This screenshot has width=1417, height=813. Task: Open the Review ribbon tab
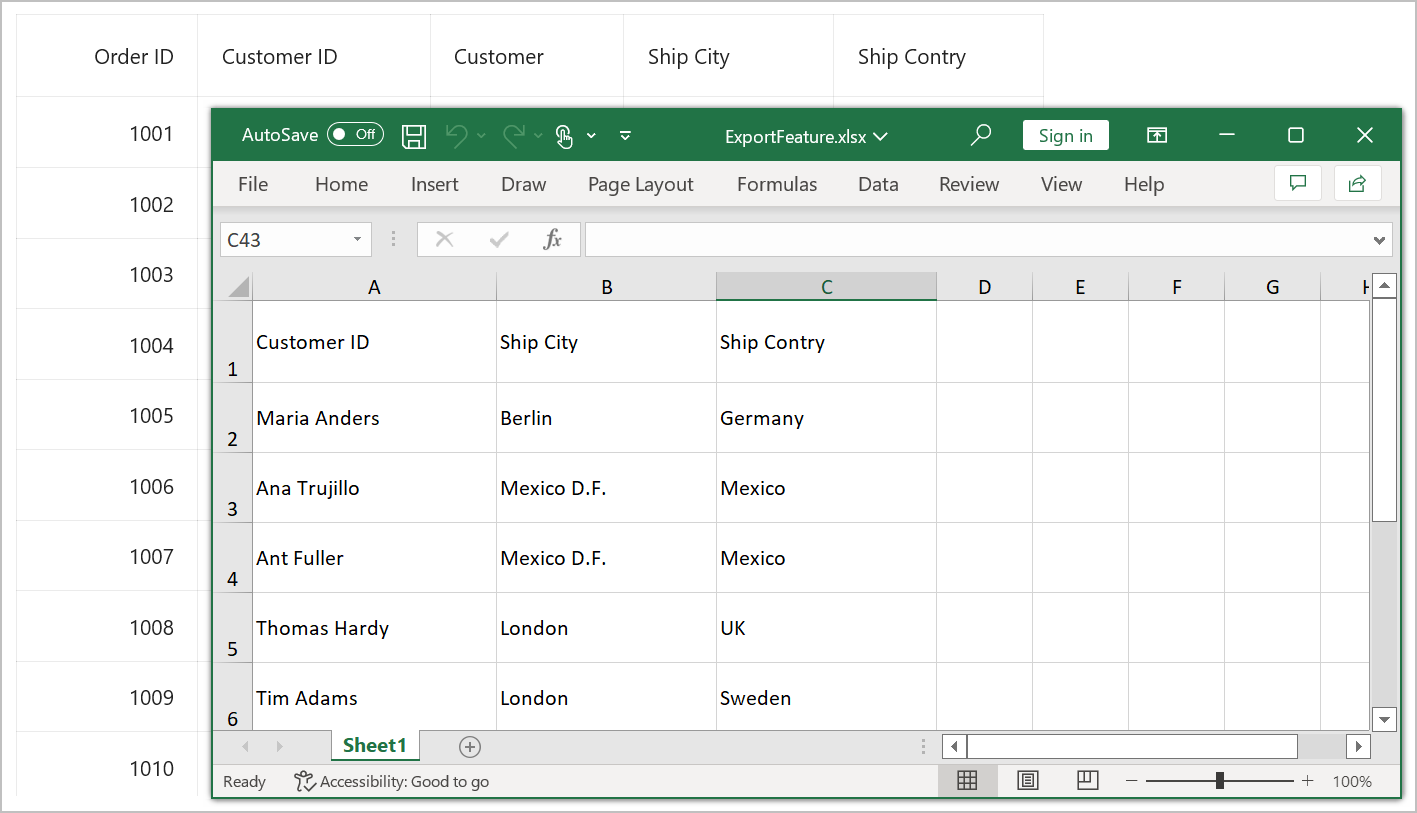click(x=969, y=184)
